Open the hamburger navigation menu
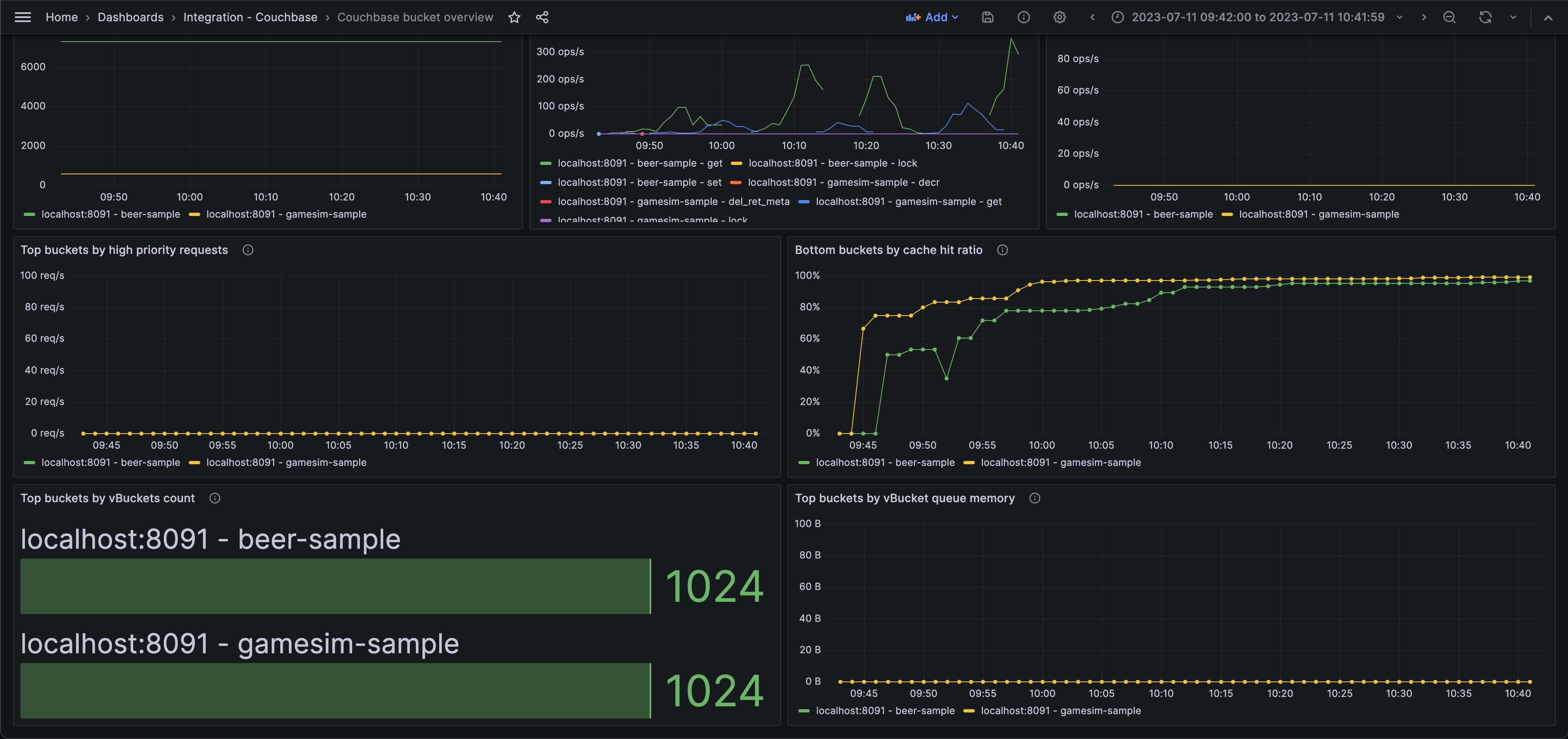 click(x=22, y=17)
